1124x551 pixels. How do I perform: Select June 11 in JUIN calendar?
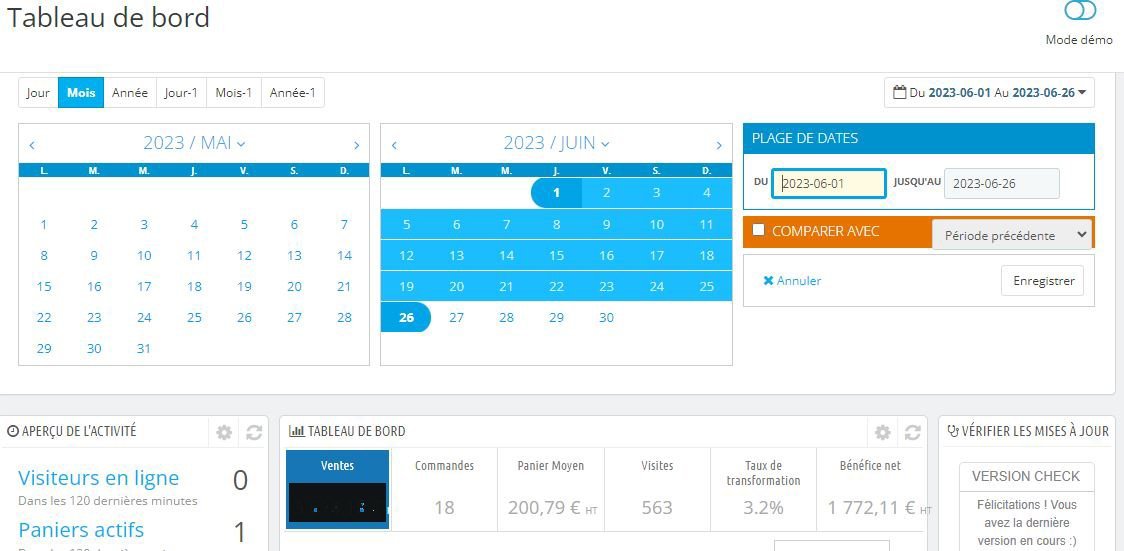click(706, 225)
